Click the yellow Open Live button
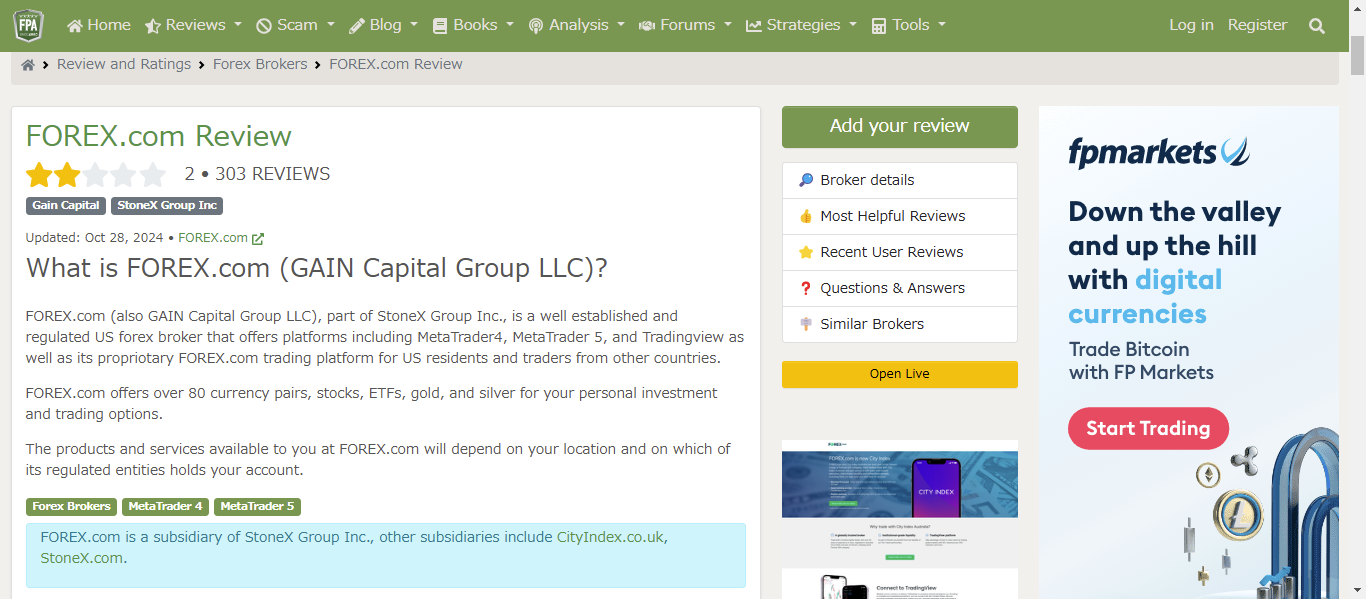 tap(899, 374)
